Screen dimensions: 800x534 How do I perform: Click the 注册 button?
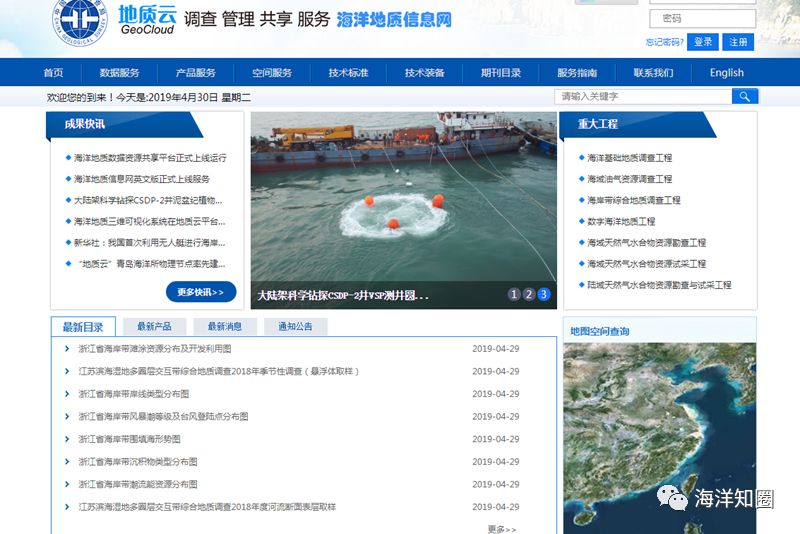[x=738, y=42]
